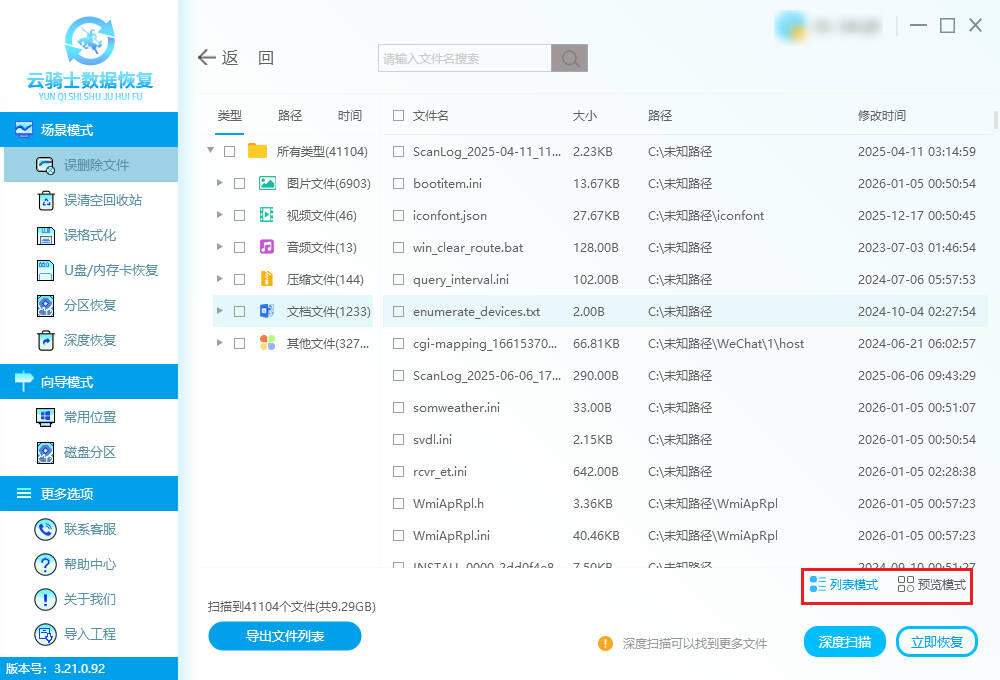
Task: Click the 立即恢复 button
Action: (936, 642)
